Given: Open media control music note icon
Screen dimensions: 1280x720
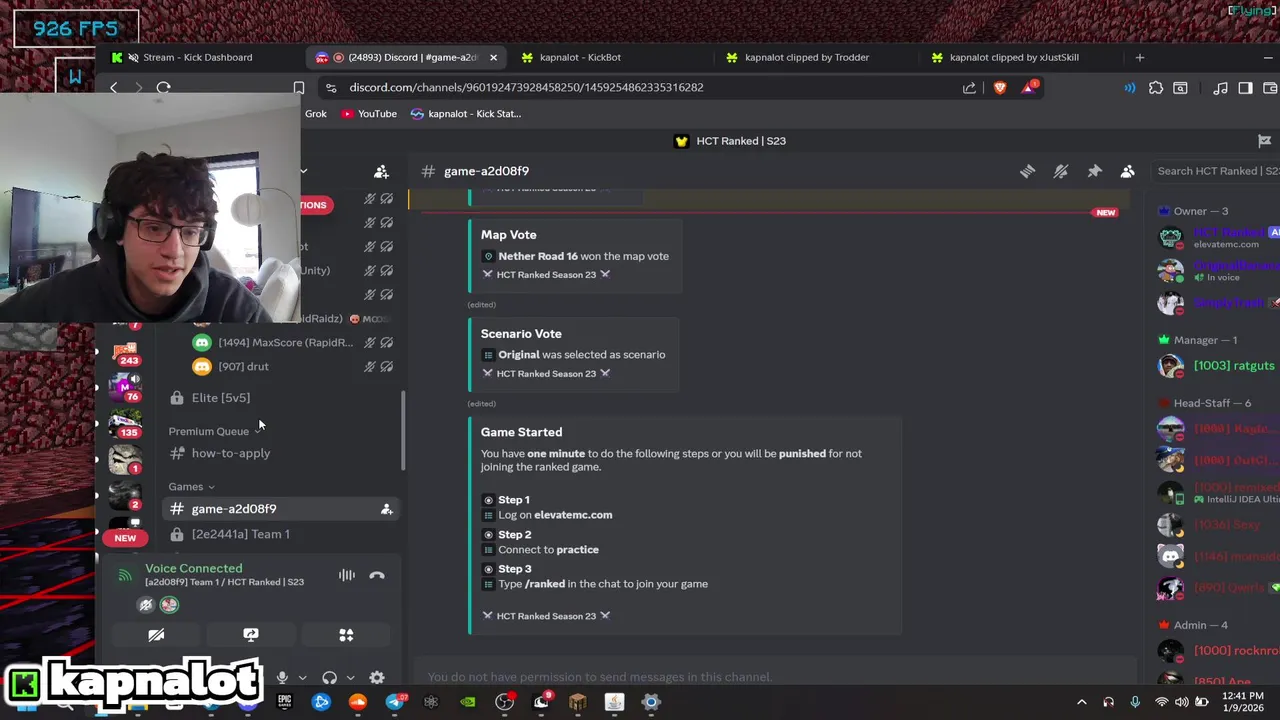Looking at the screenshot, I should tap(1220, 88).
